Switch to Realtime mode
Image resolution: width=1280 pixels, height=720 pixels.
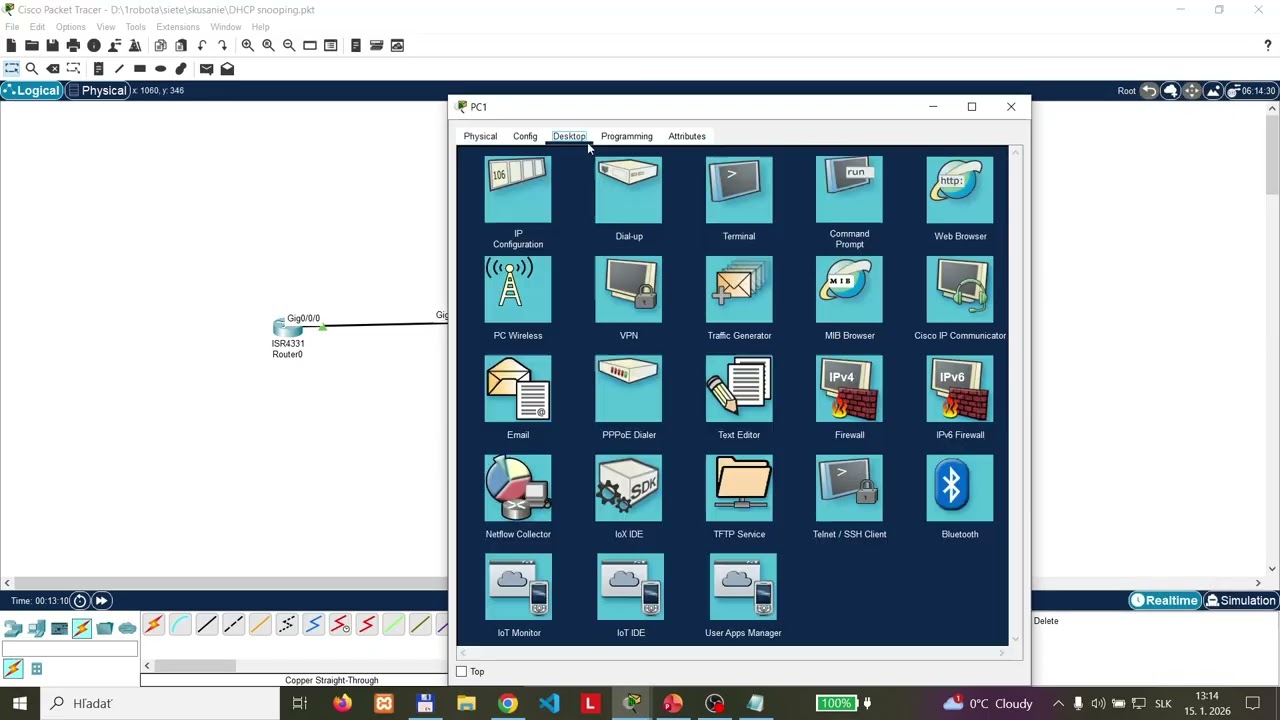1164,601
